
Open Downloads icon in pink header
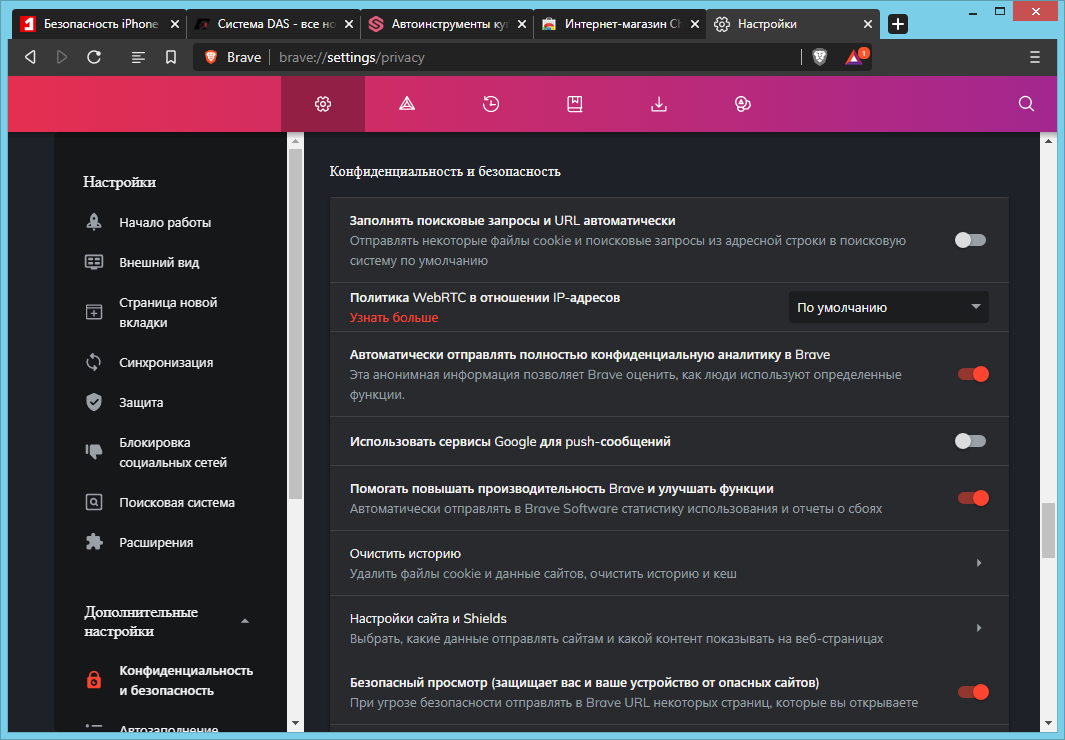[659, 104]
